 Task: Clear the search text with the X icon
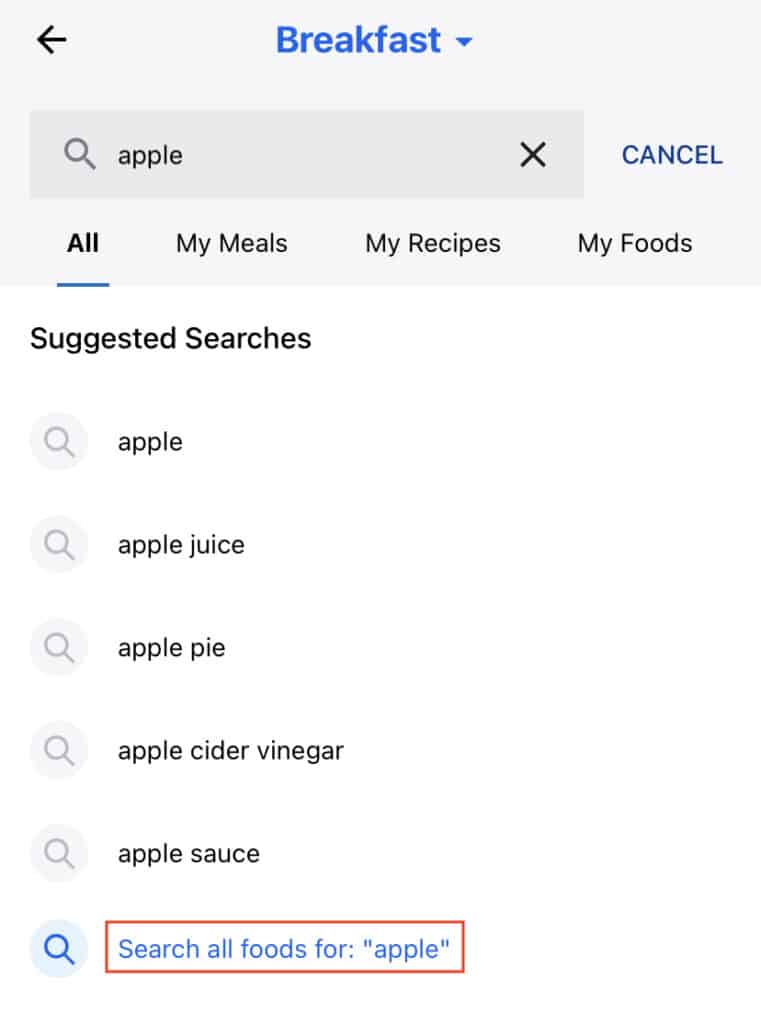click(533, 155)
